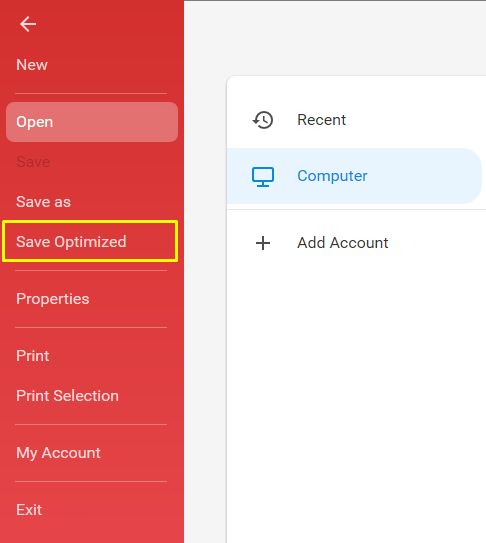Click the Computer monitor icon
This screenshot has height=543, width=486.
point(263,177)
